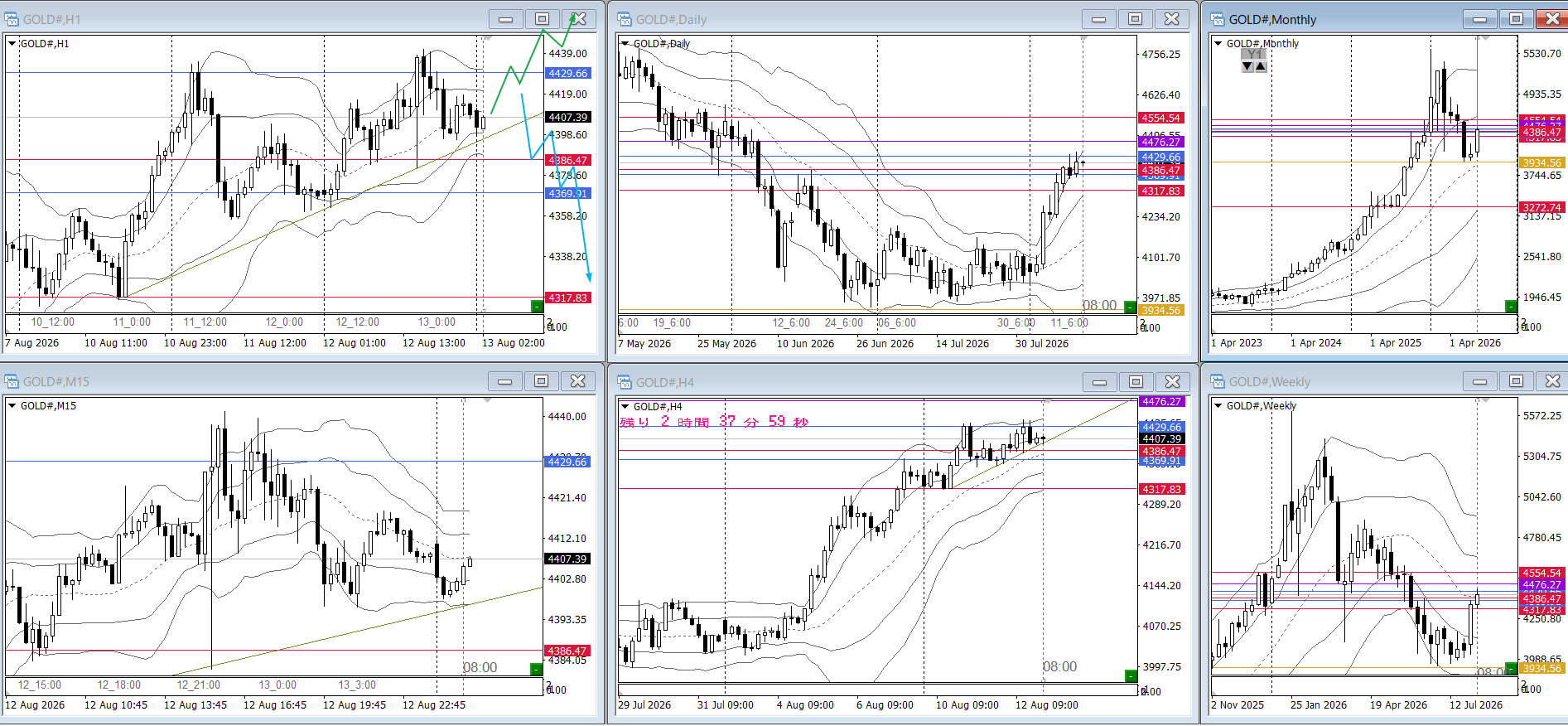Viewport: 1568px width, 726px height.
Task: Toggle the green minus button in Weekly chart
Action: (x=1511, y=669)
